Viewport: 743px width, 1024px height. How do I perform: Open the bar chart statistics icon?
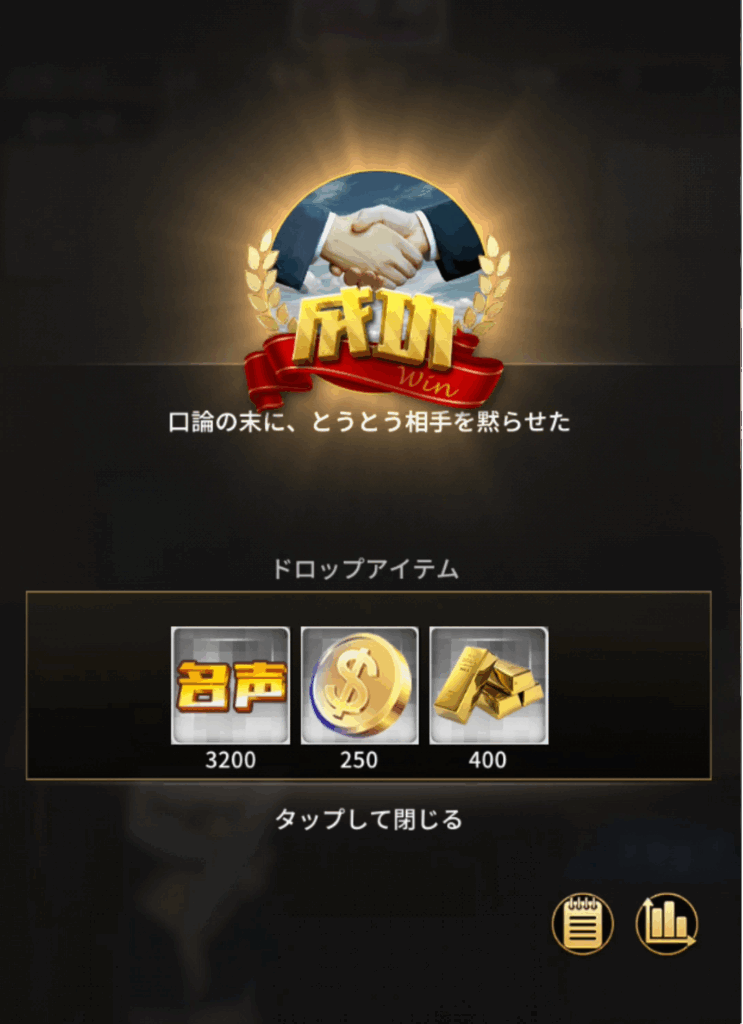tap(667, 924)
